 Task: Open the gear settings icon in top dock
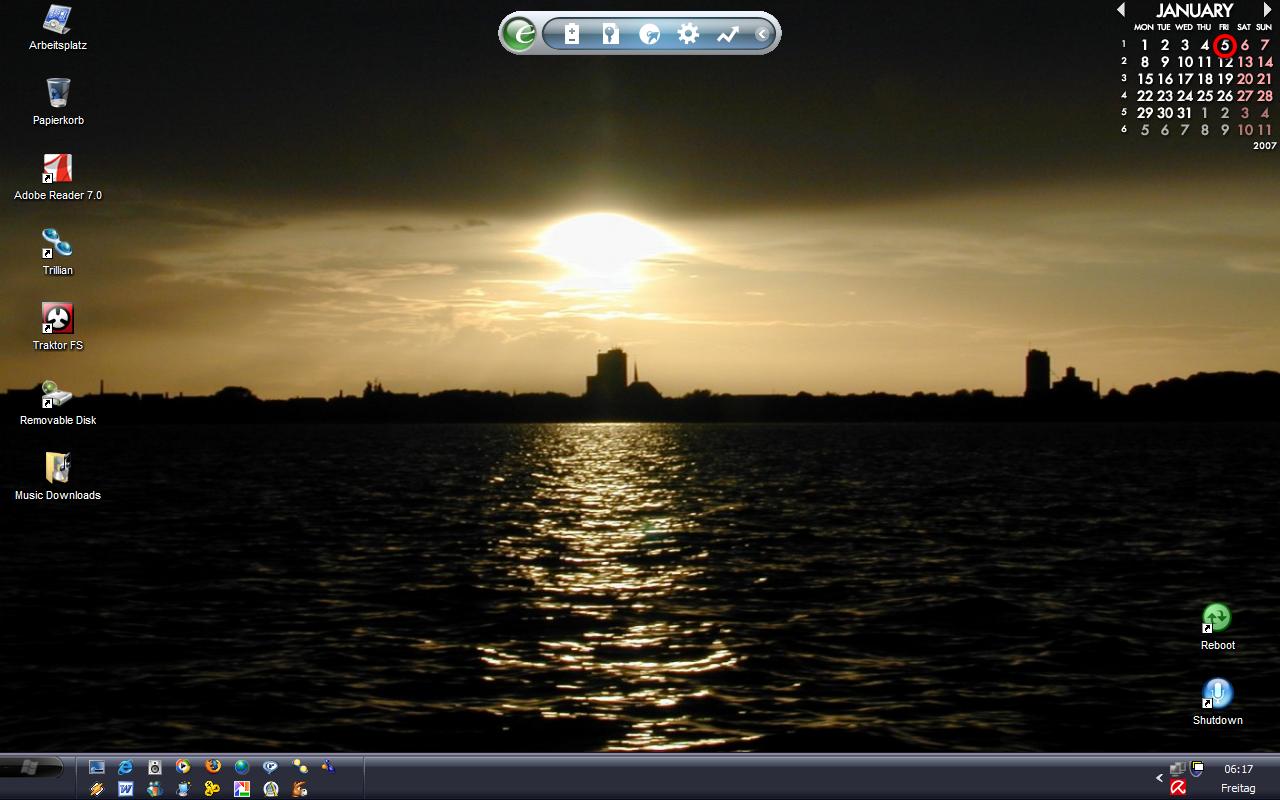(688, 34)
